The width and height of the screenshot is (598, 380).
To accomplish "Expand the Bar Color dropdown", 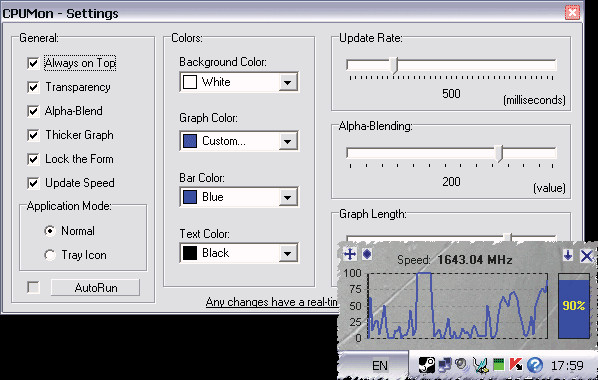I will [x=288, y=197].
